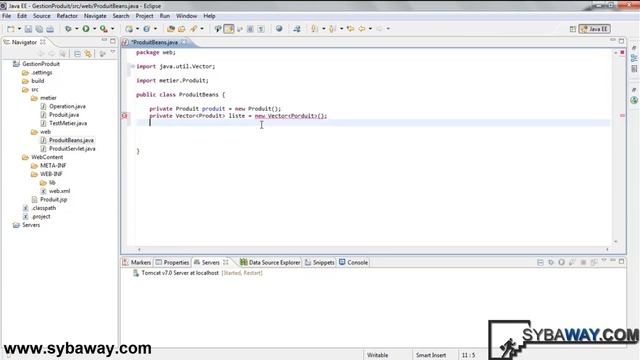
Task: Open the File menu
Action: [7, 16]
